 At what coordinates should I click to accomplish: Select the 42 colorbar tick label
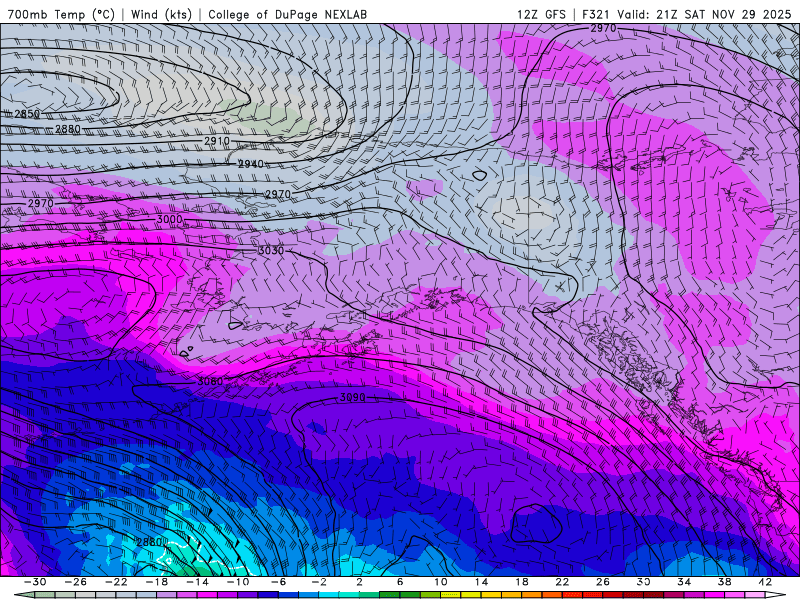coord(765,582)
